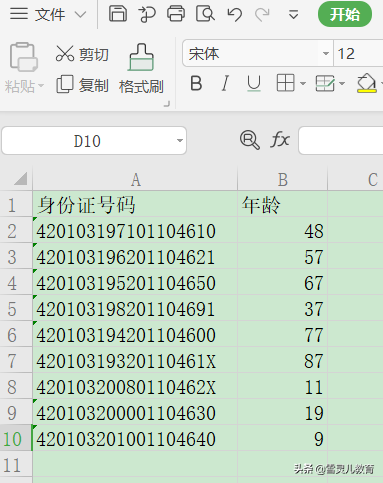Image resolution: width=383 pixels, height=483 pixels.
Task: Click the Redo arrow icon
Action: 262,15
